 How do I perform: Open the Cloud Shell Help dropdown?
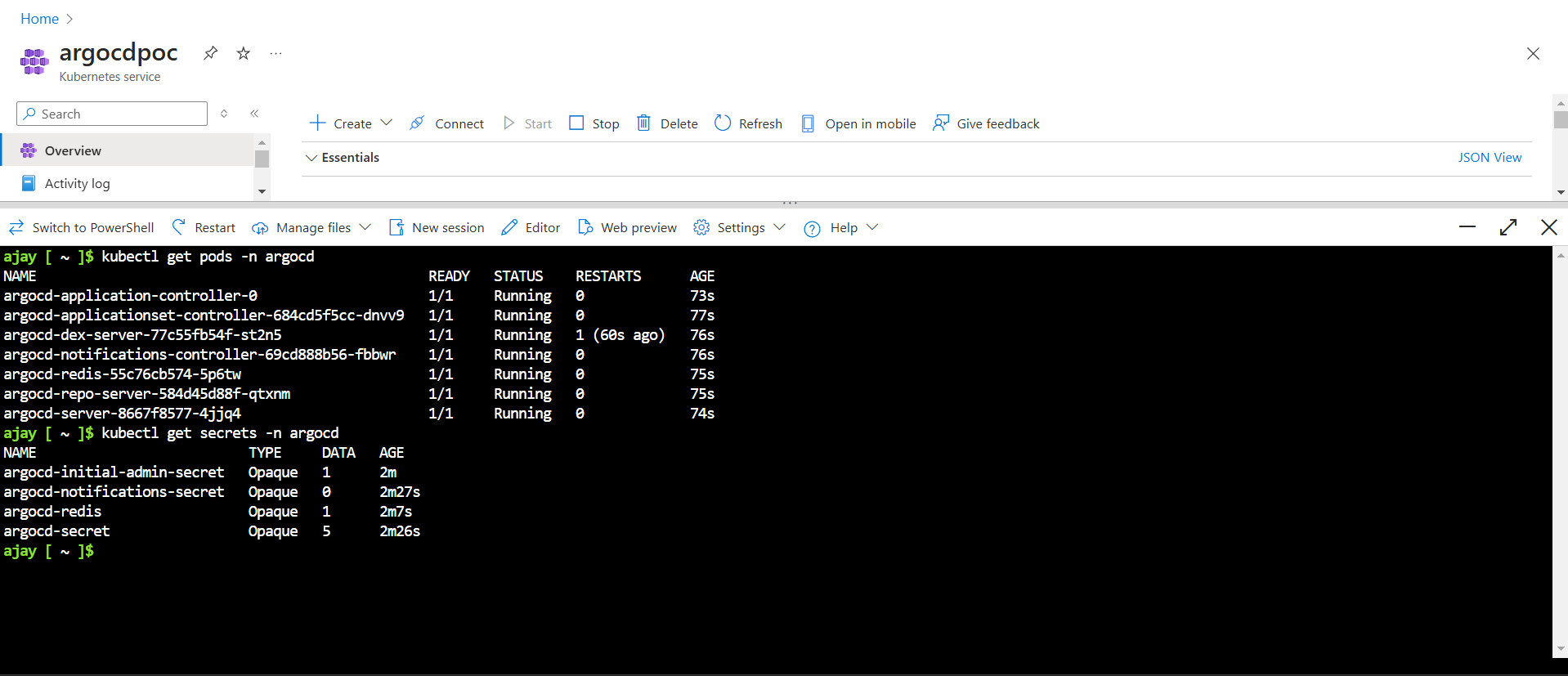point(840,228)
